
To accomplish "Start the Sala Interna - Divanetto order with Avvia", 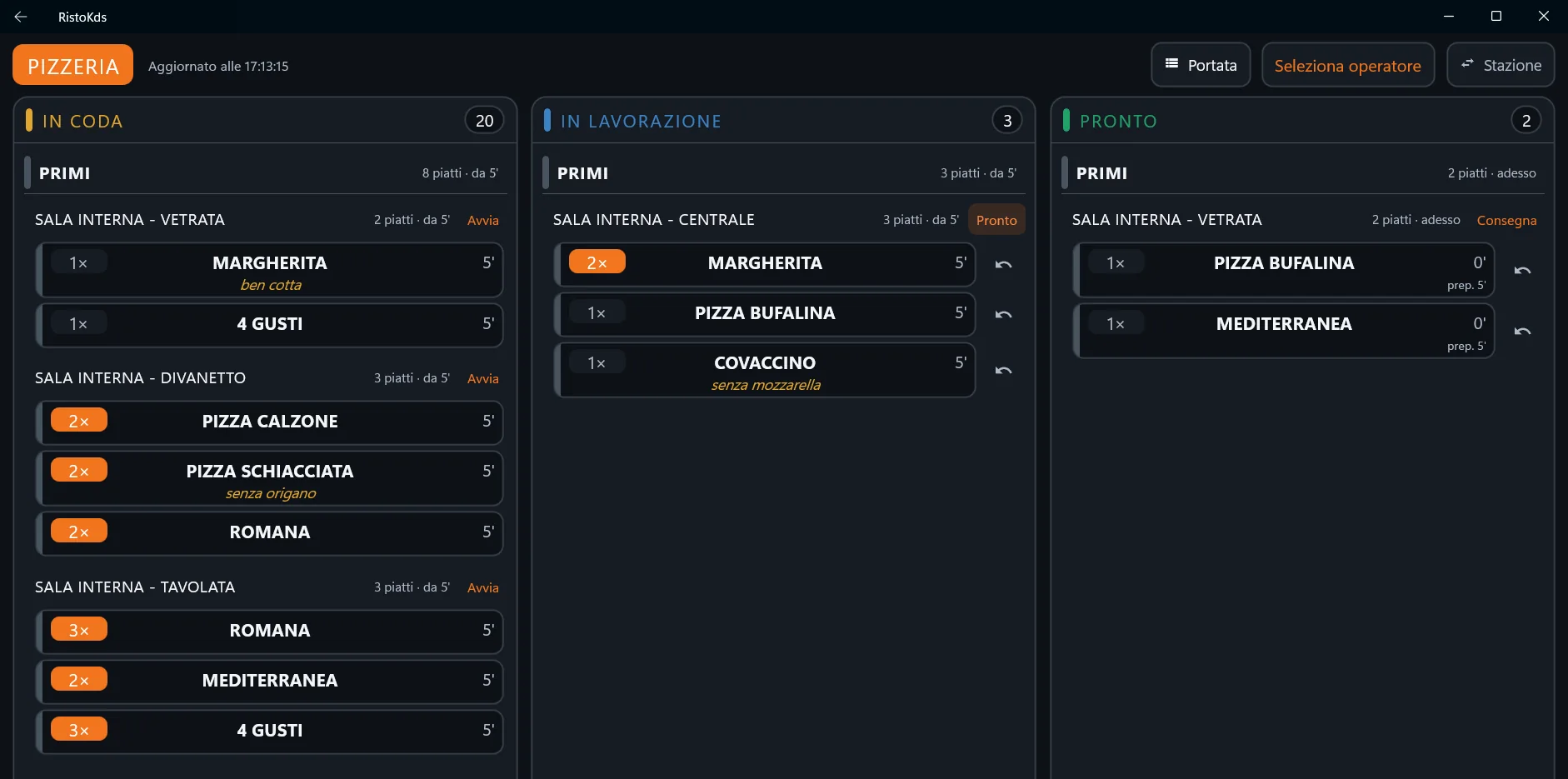I will tap(482, 378).
